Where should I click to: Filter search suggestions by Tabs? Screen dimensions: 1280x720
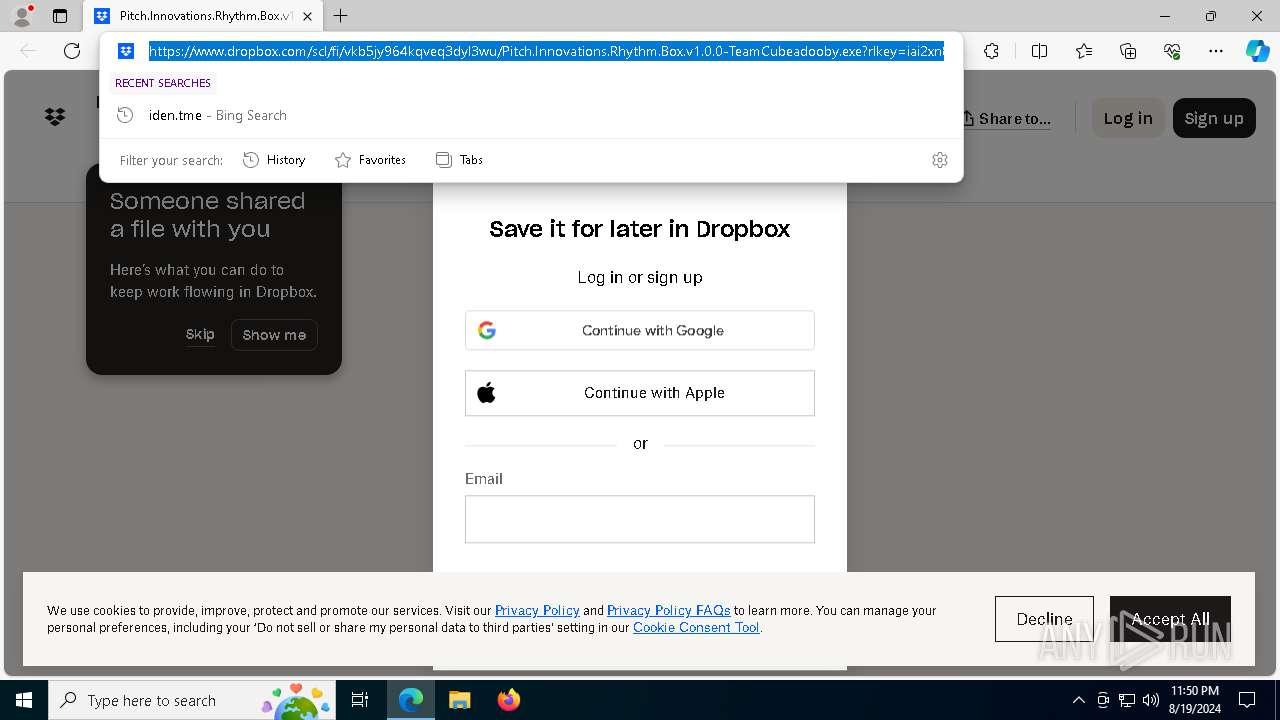pos(459,160)
